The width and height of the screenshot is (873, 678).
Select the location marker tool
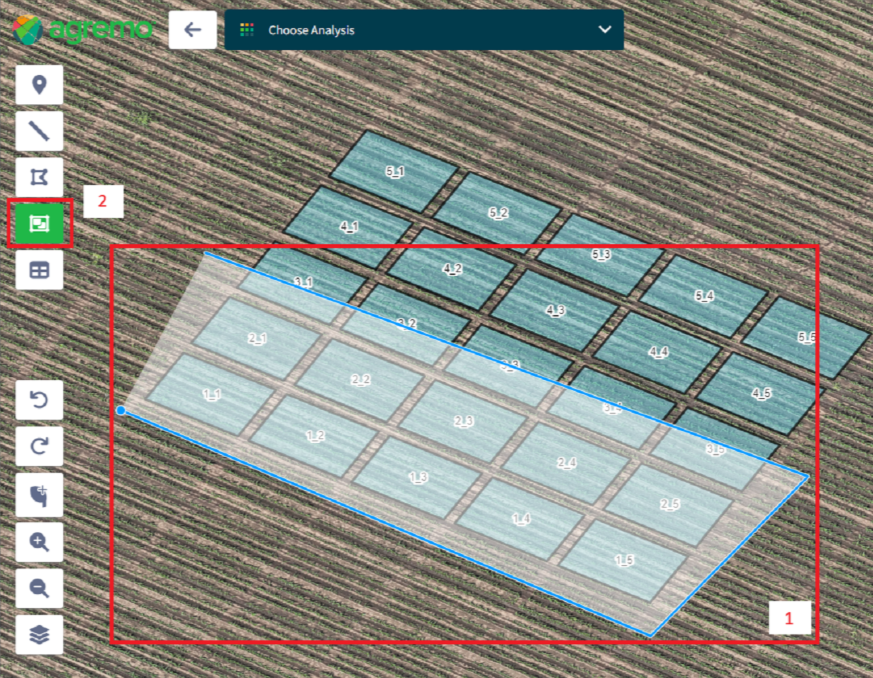click(x=40, y=85)
